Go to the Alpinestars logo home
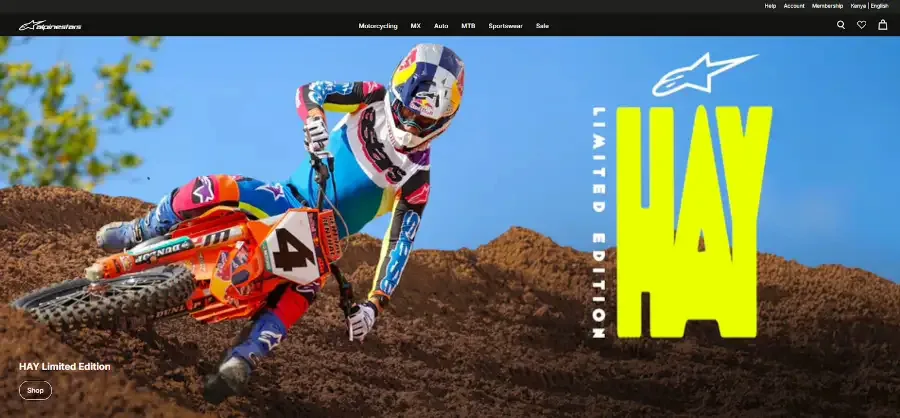Image resolution: width=900 pixels, height=418 pixels. tap(50, 25)
